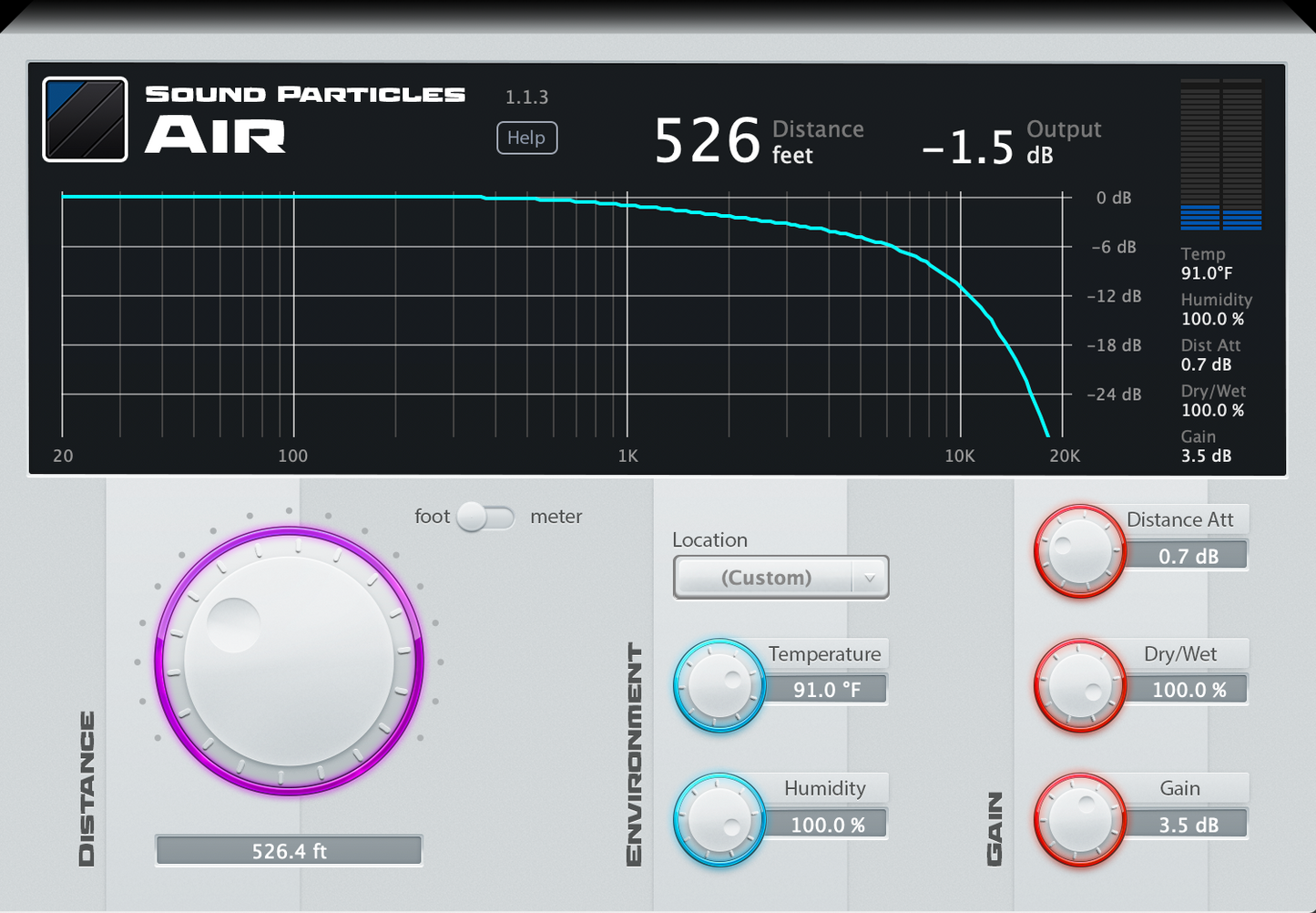Click the 526.4 ft distance field
Screen dimensions: 1316x913
pyautogui.click(x=288, y=849)
